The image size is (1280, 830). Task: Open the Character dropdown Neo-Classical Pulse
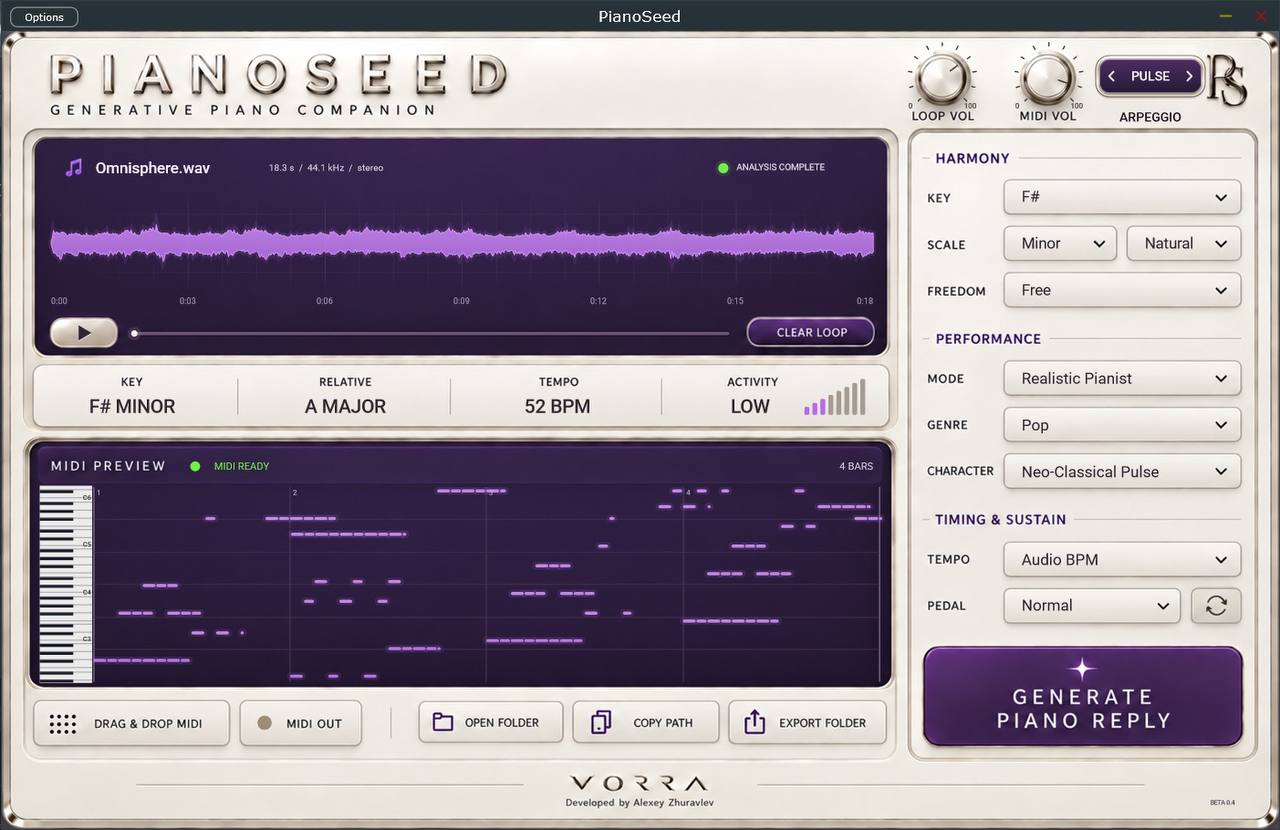(1122, 471)
